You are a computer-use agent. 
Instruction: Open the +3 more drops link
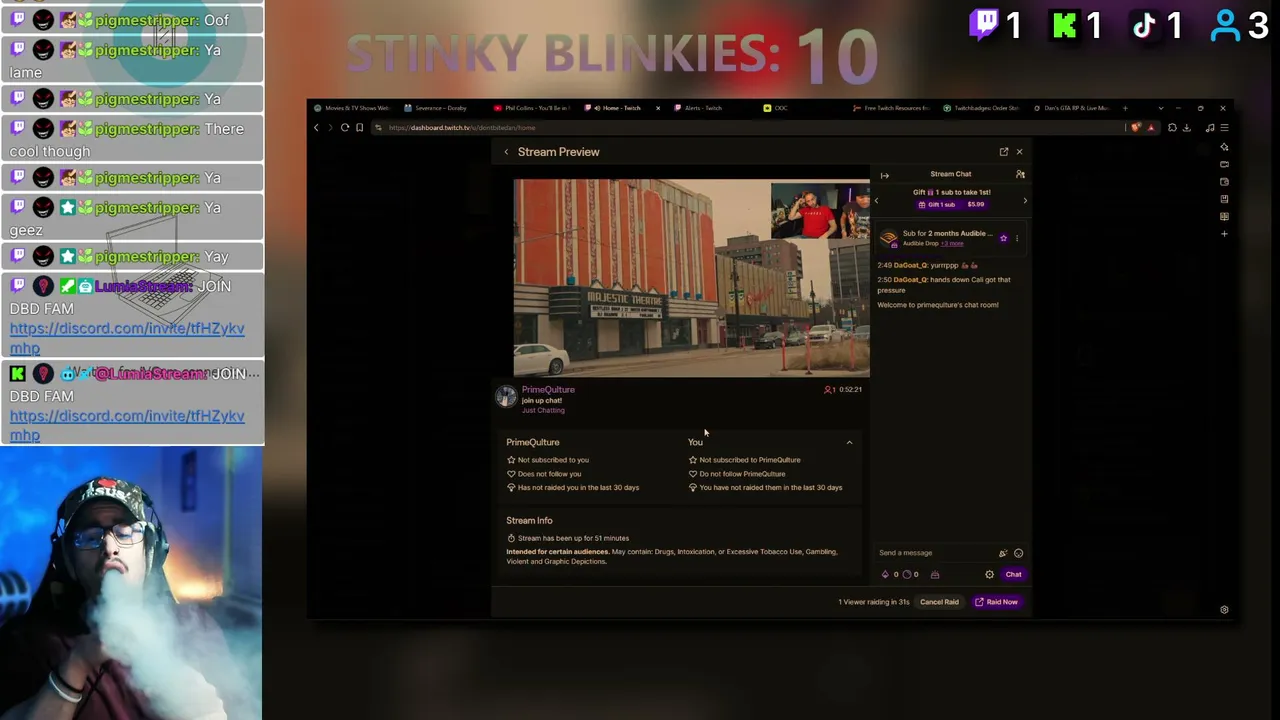[952, 244]
